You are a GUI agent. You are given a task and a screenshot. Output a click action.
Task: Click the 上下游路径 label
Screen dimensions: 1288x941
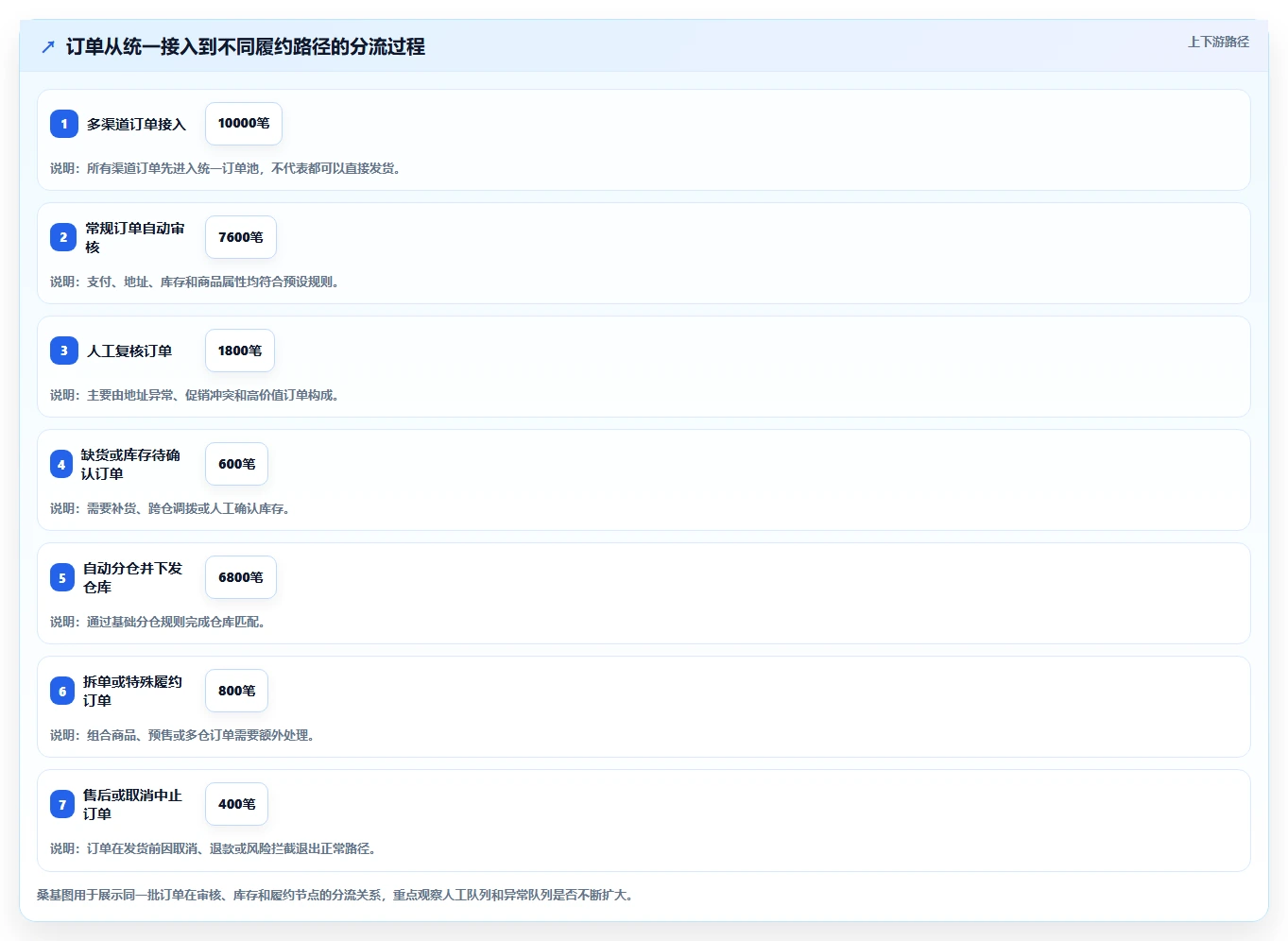[x=1218, y=42]
